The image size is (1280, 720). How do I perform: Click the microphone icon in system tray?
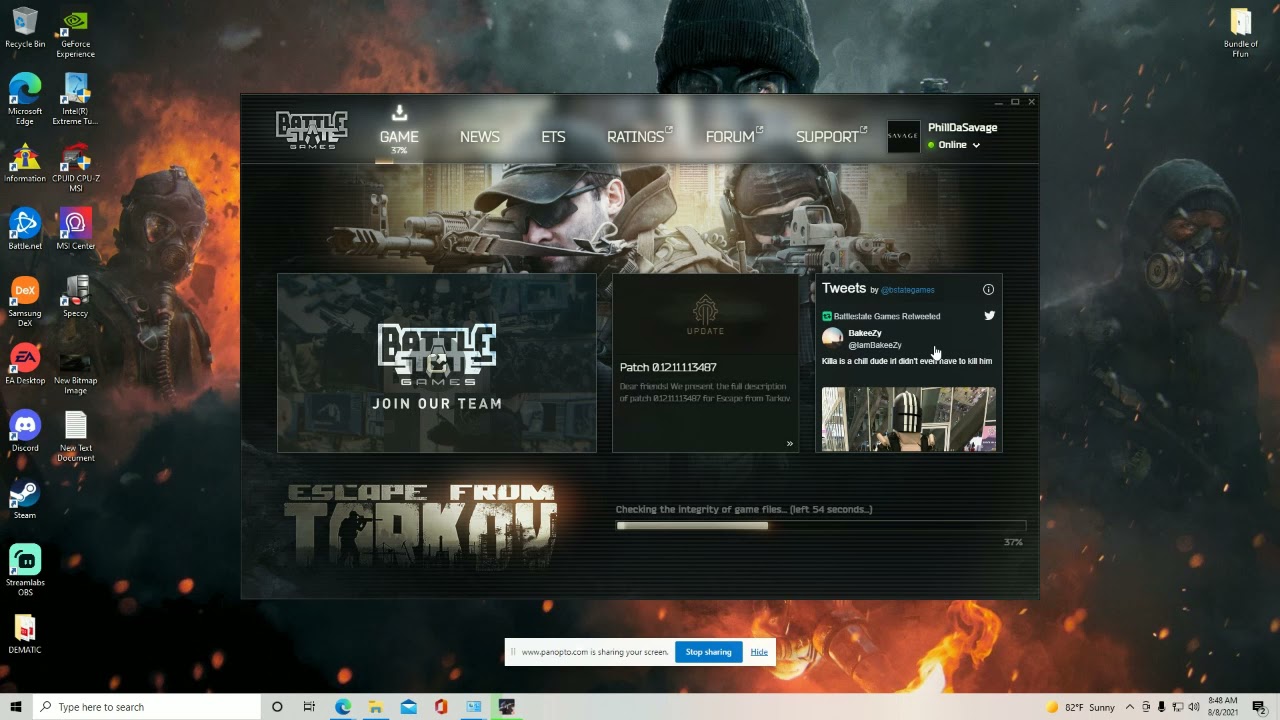1162,707
